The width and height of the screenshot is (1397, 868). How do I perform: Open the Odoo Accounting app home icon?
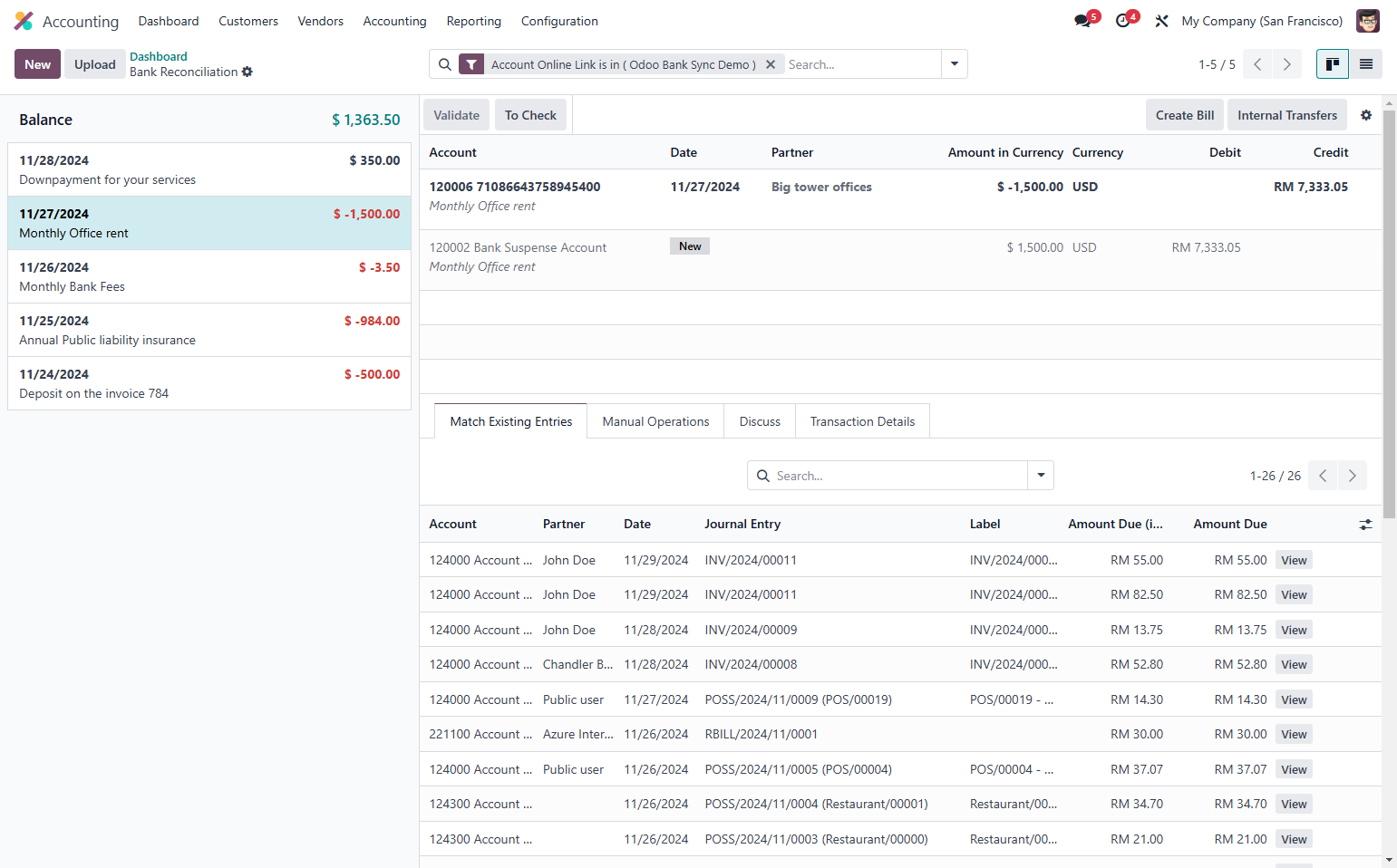tap(24, 21)
